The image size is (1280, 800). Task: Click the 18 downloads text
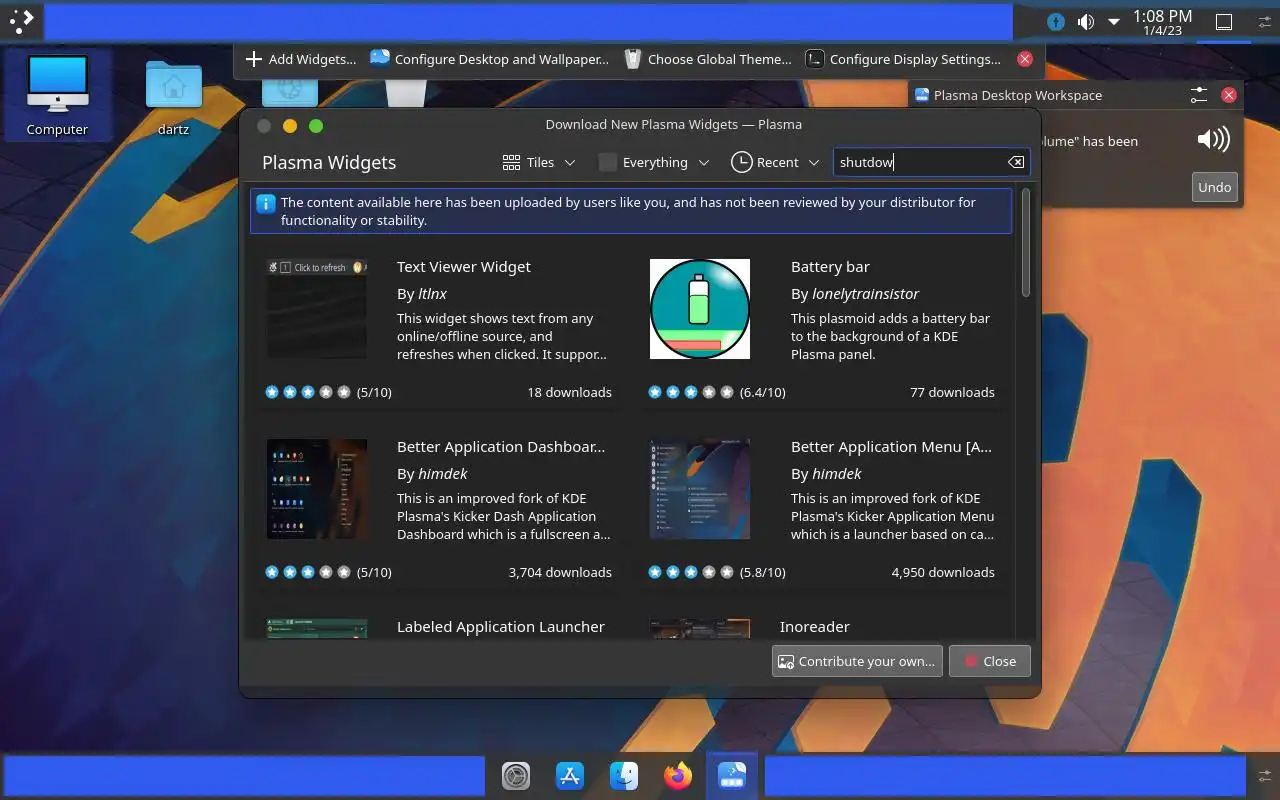pyautogui.click(x=569, y=392)
